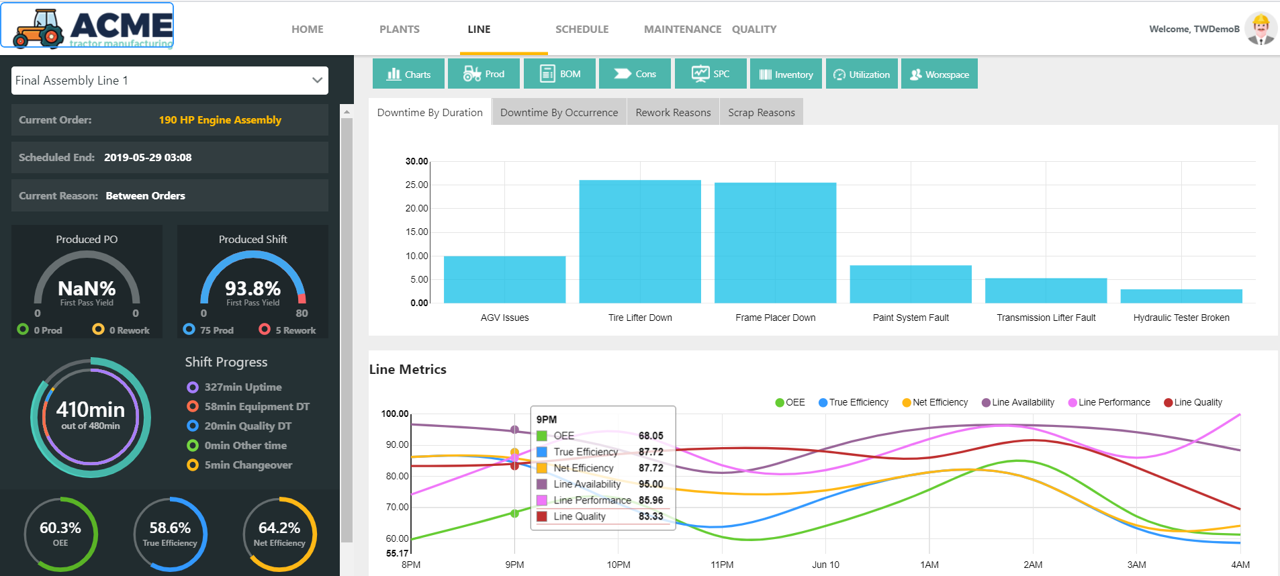This screenshot has height=576, width=1280.
Task: Open the Worxspace button
Action: coord(939,74)
